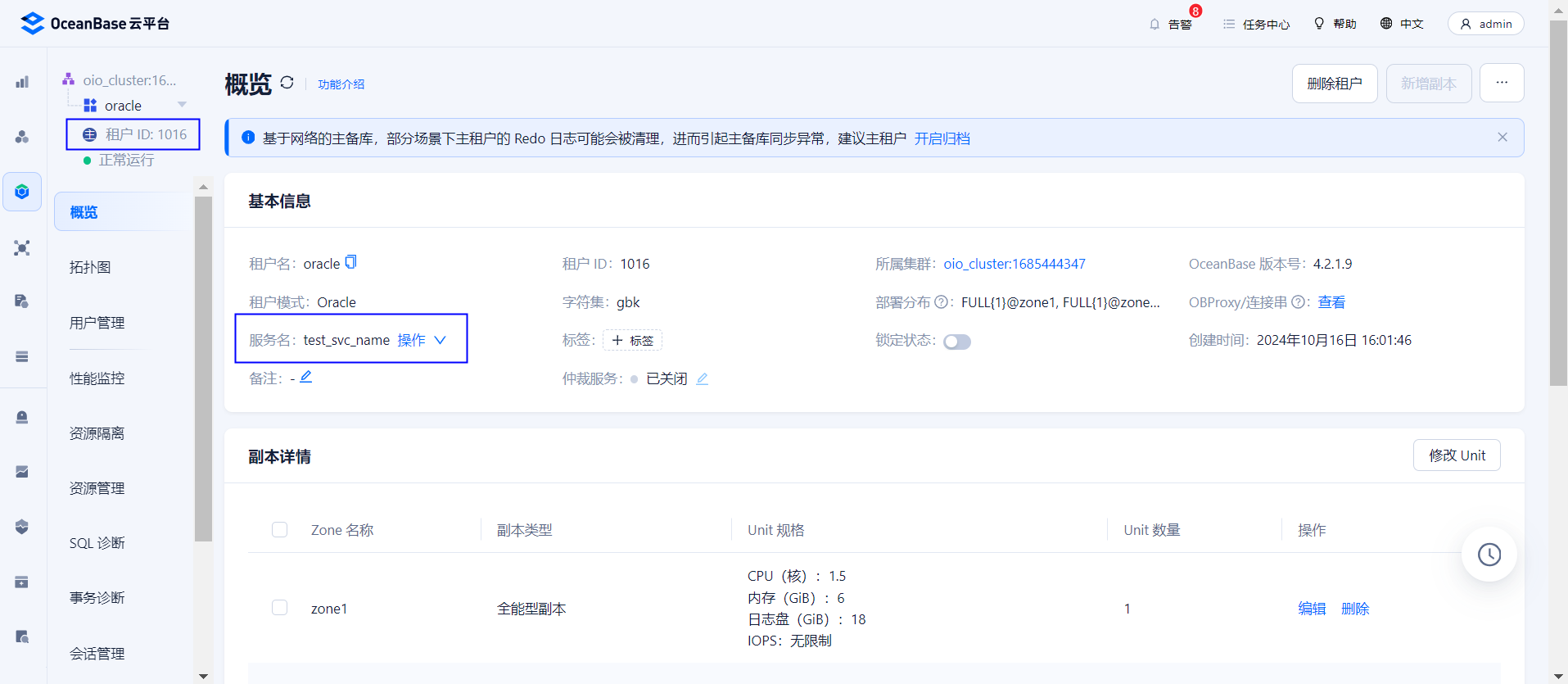1568x684 pixels.
Task: Open the 告警 alerts bell with badge 8
Action: [x=1171, y=24]
